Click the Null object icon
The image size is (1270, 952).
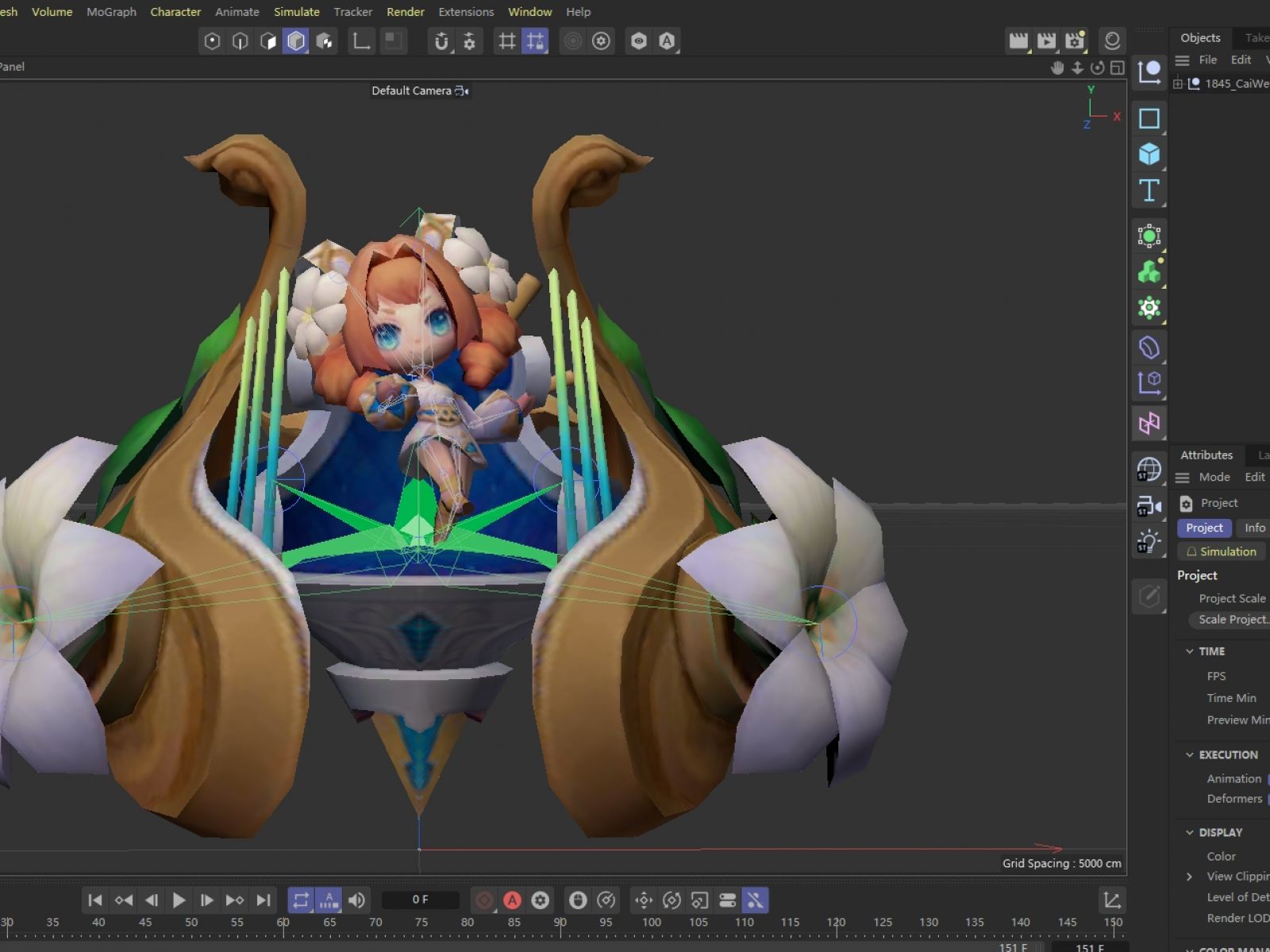1149,72
